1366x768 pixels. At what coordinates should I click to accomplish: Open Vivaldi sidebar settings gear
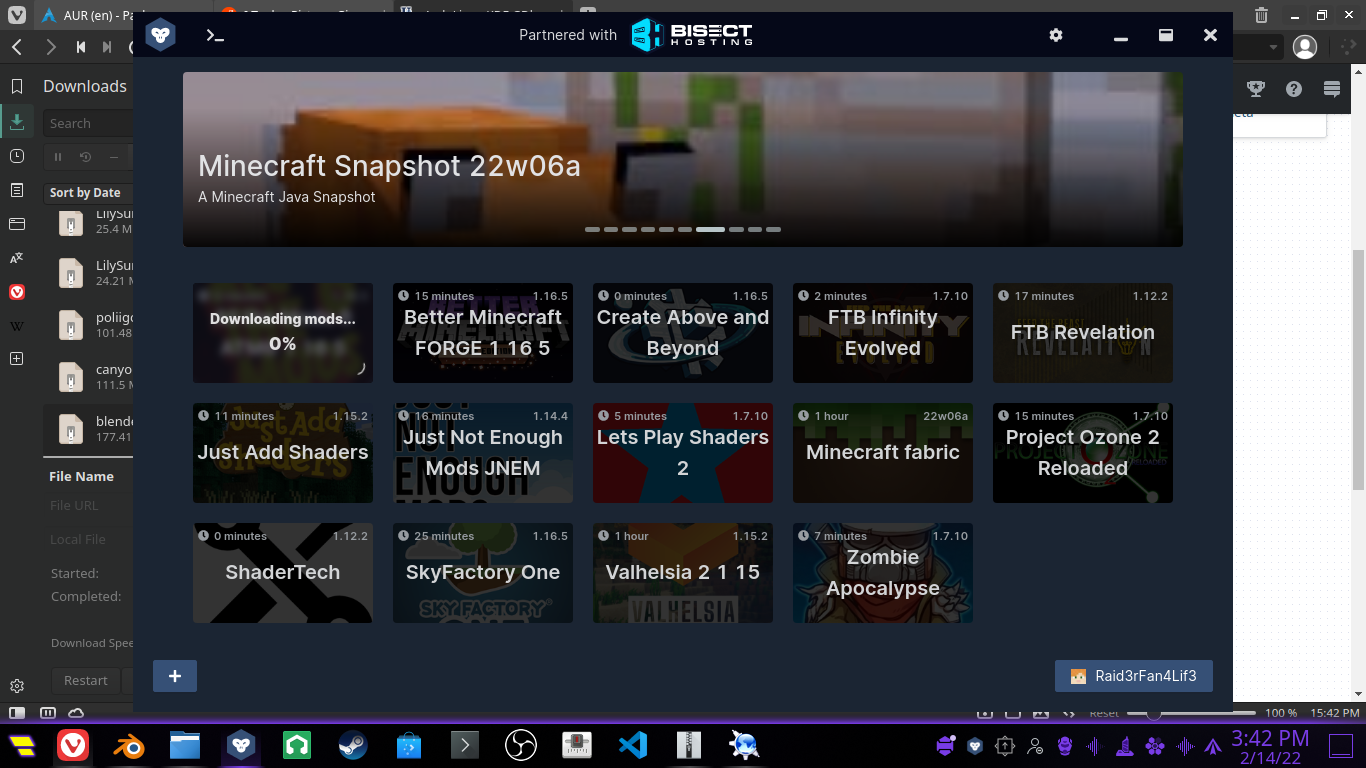[17, 686]
